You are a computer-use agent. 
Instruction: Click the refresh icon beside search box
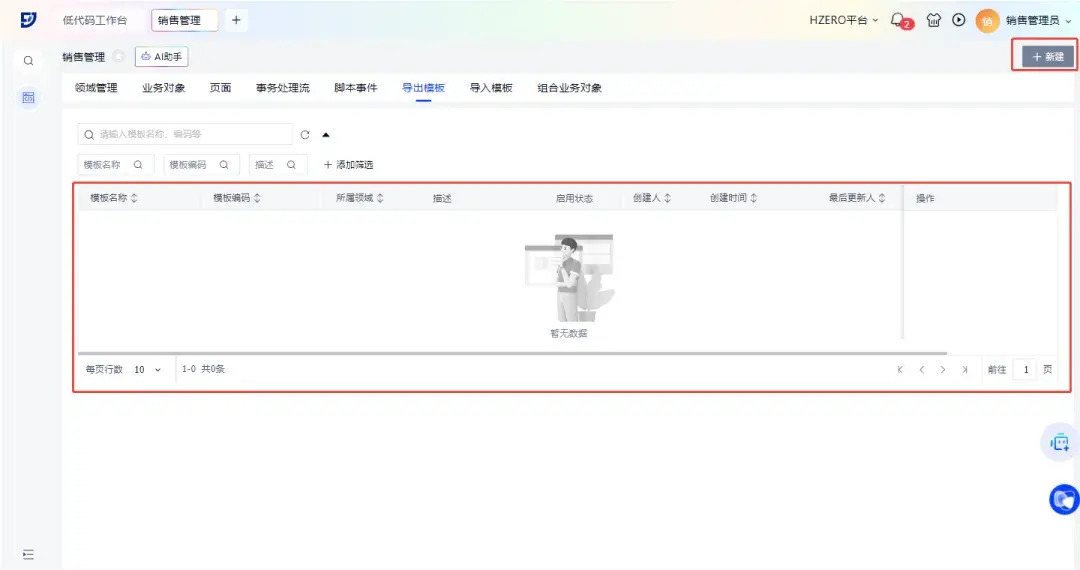point(305,134)
